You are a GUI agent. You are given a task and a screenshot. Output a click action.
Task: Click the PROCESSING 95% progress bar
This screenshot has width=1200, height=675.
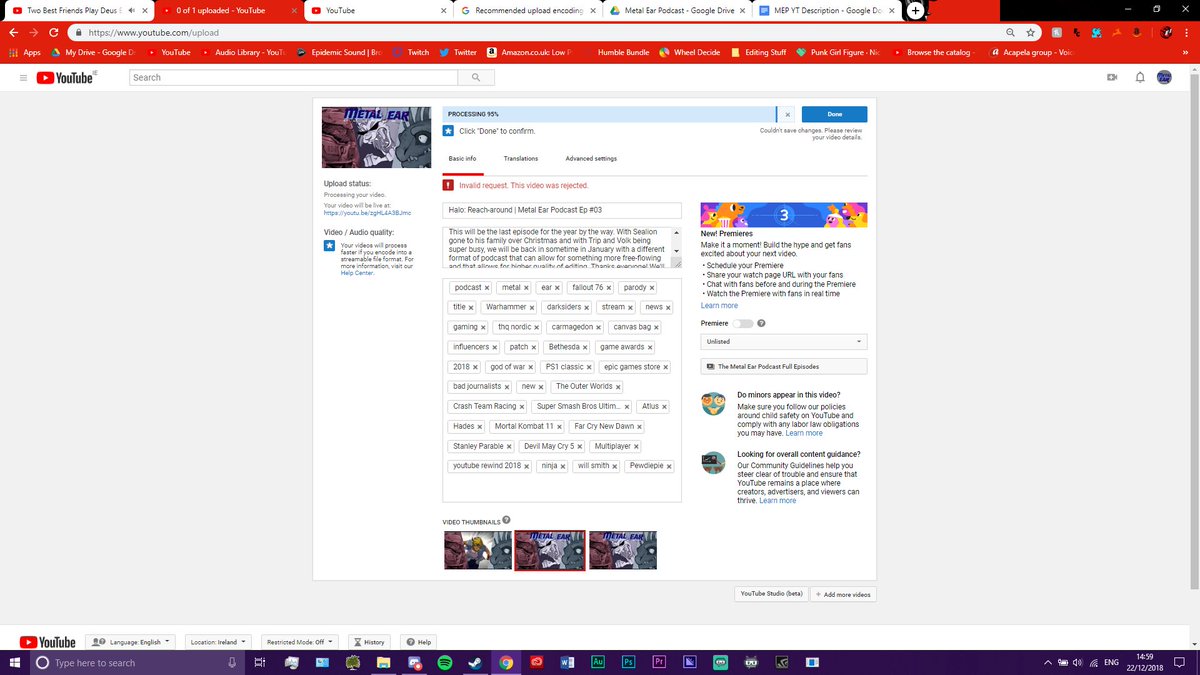pos(609,115)
